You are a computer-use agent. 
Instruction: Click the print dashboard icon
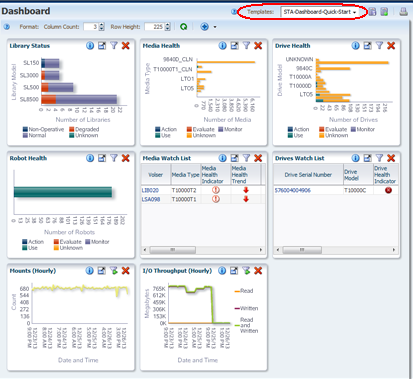403,12
